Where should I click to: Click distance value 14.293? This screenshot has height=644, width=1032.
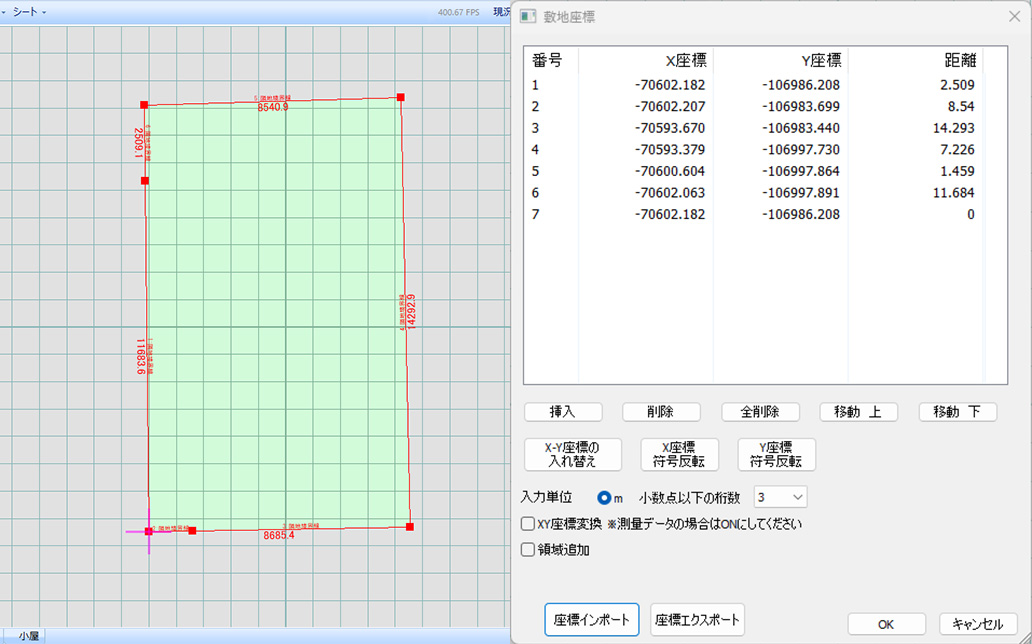(954, 128)
